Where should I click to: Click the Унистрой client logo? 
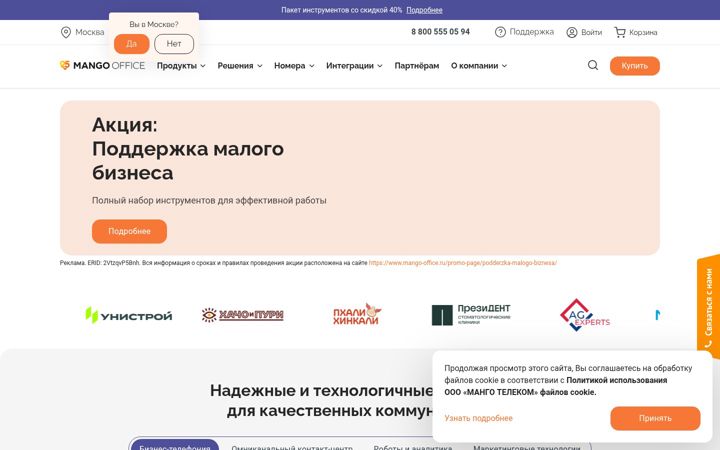click(129, 315)
